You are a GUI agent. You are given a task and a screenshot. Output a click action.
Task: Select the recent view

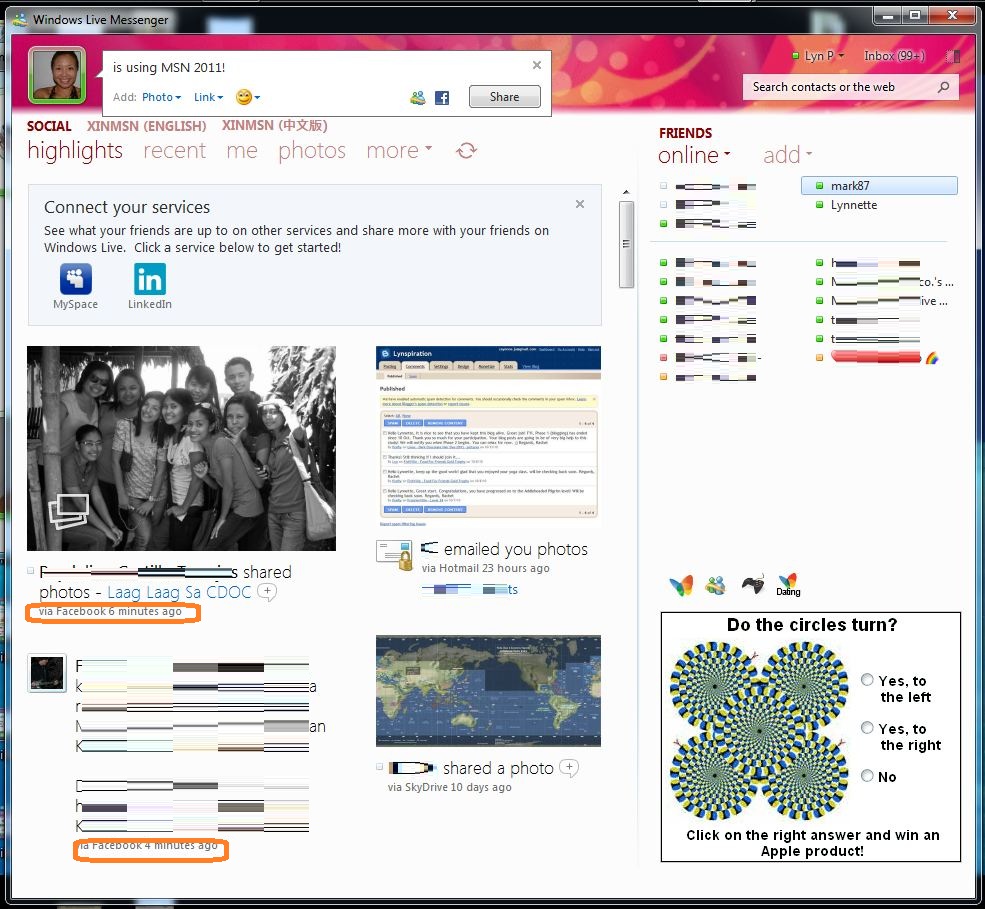(174, 151)
